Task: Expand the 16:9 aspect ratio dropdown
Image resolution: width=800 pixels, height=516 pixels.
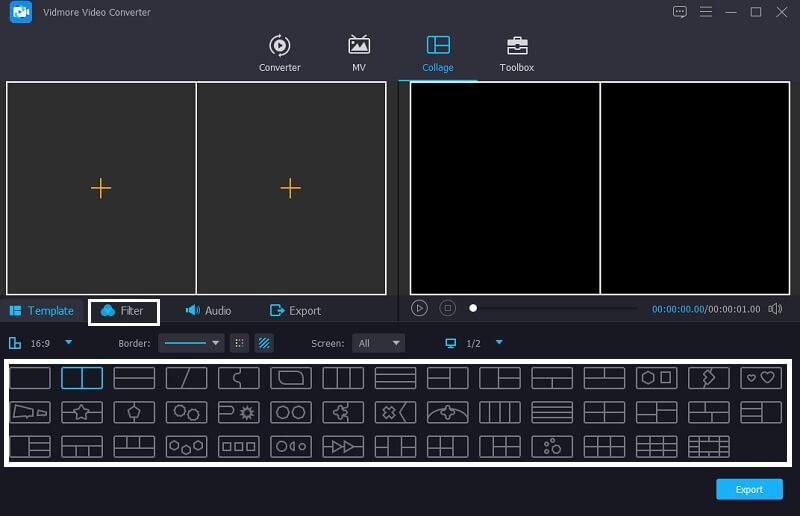Action: tap(68, 343)
